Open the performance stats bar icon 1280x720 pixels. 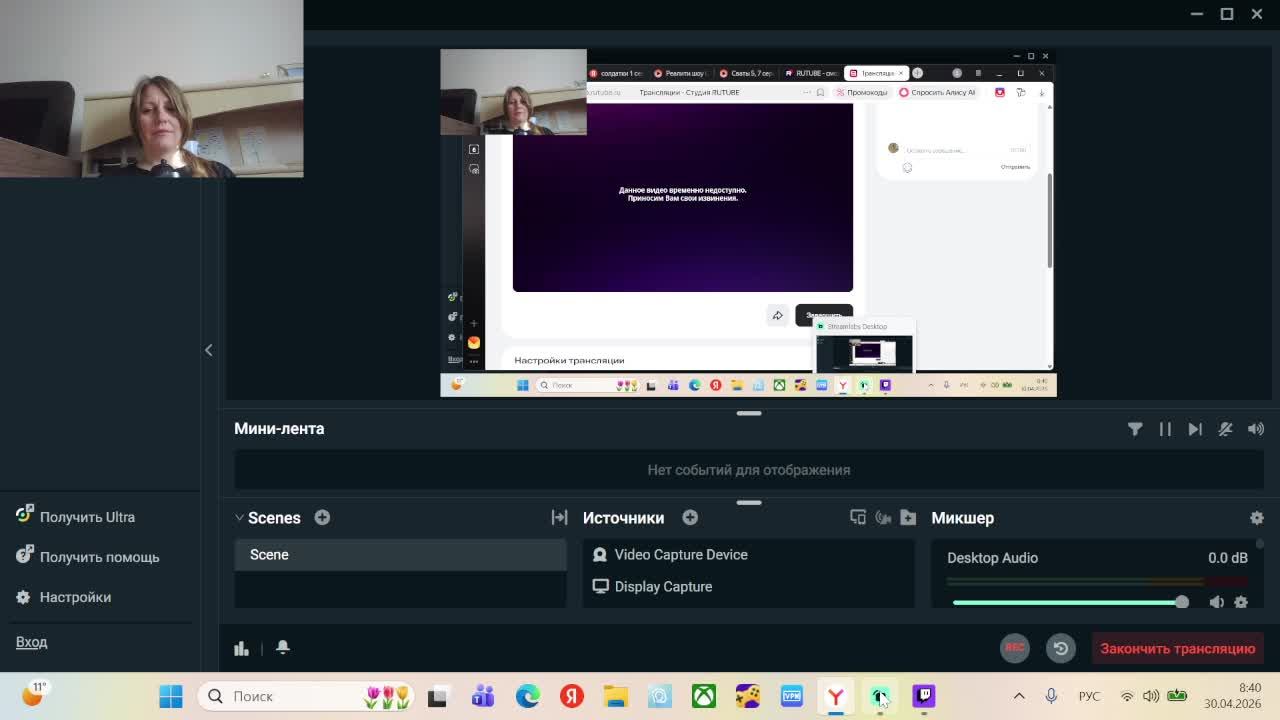click(241, 648)
